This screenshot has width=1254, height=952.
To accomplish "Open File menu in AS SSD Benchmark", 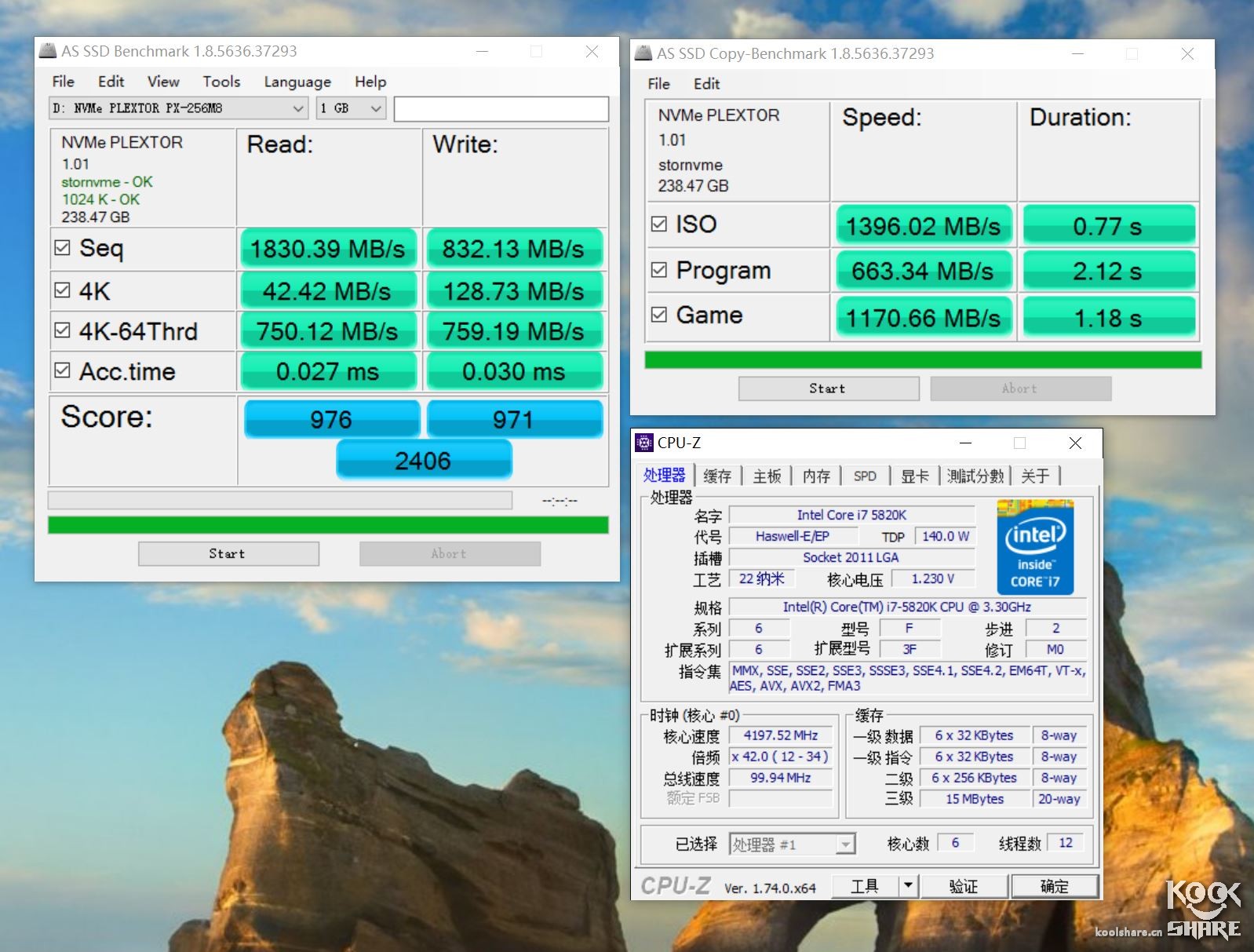I will point(64,82).
